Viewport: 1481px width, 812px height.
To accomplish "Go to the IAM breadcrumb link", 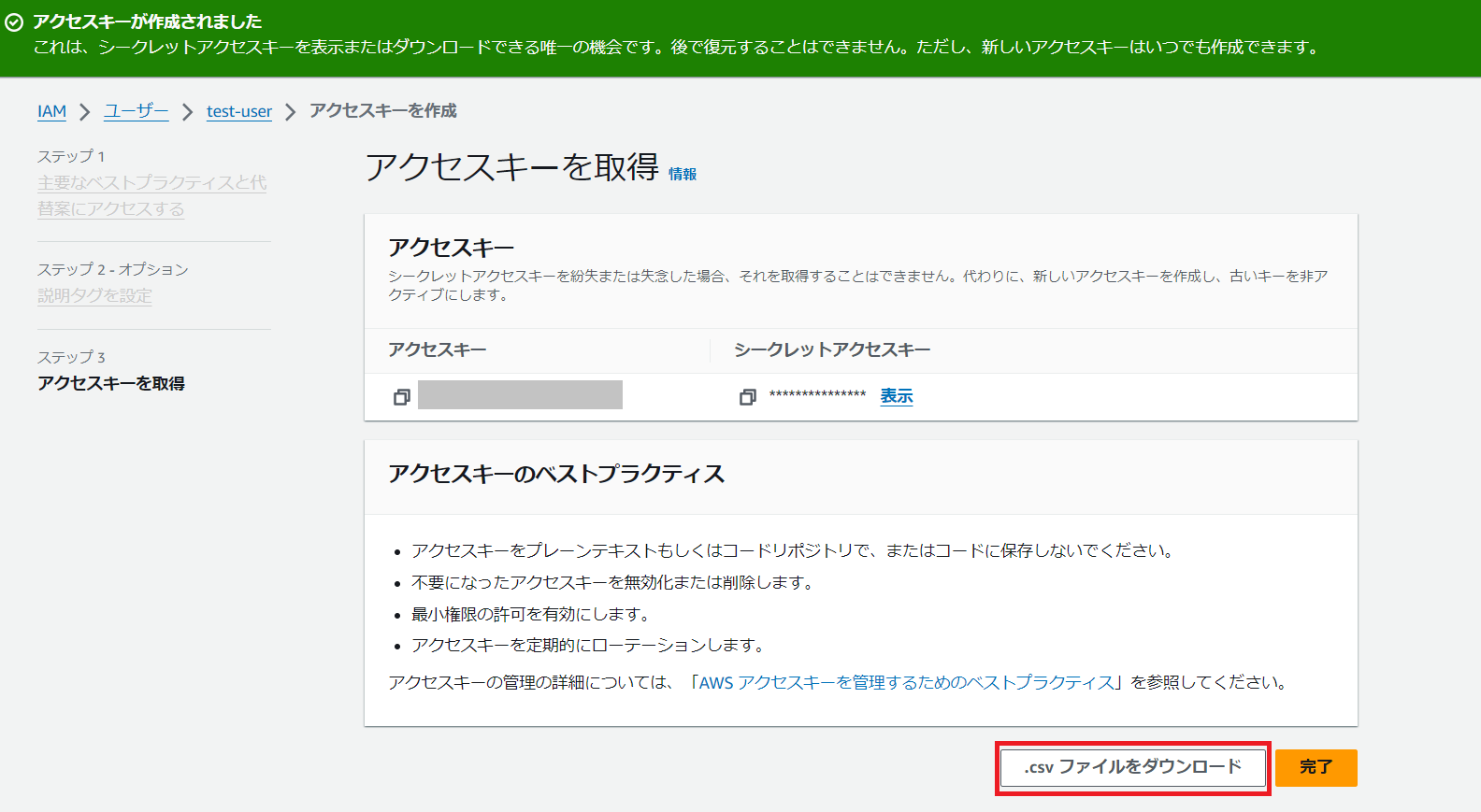I will pos(51,111).
